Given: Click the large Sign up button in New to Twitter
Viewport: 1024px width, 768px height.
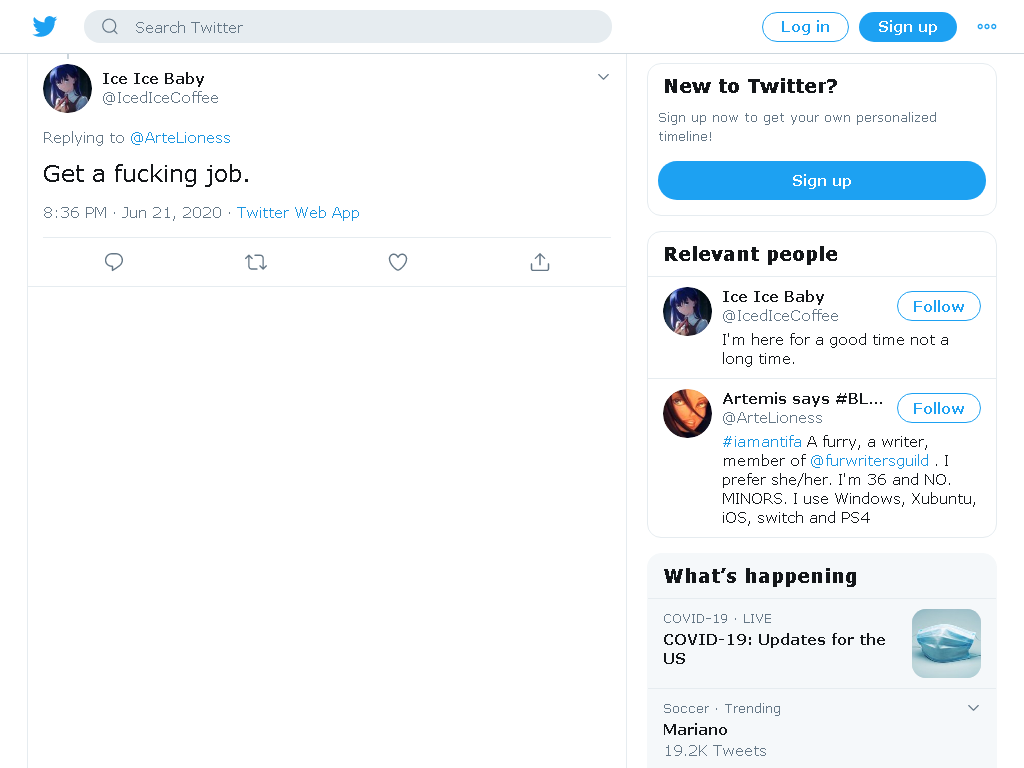Looking at the screenshot, I should (x=822, y=180).
